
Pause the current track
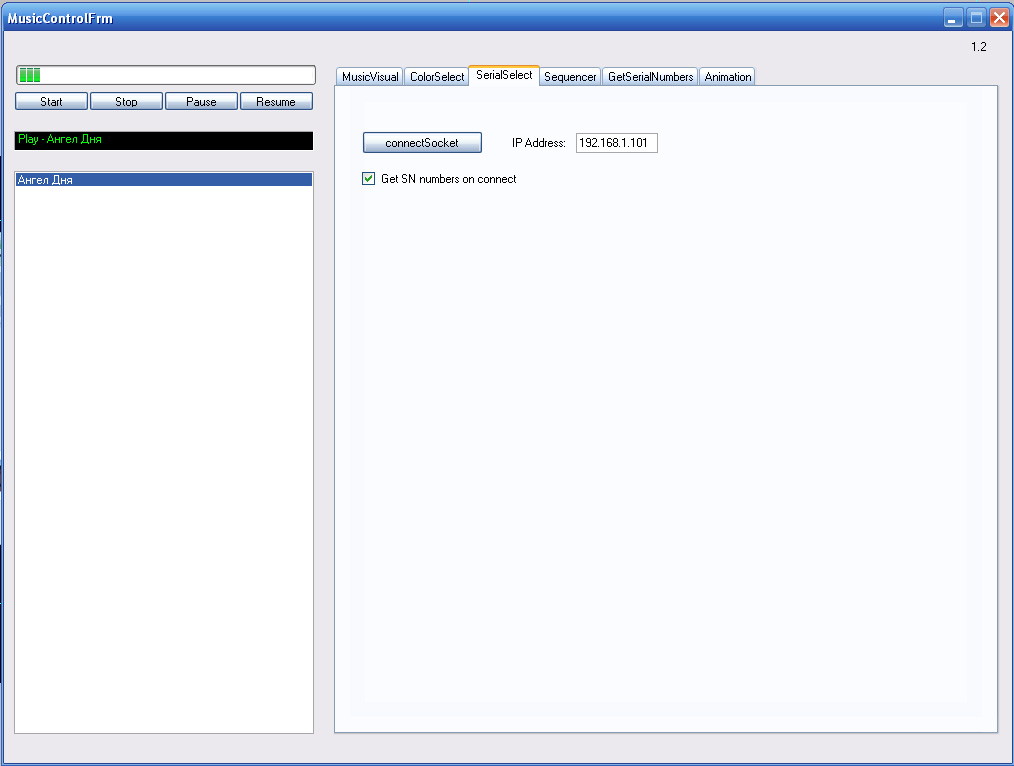(201, 101)
